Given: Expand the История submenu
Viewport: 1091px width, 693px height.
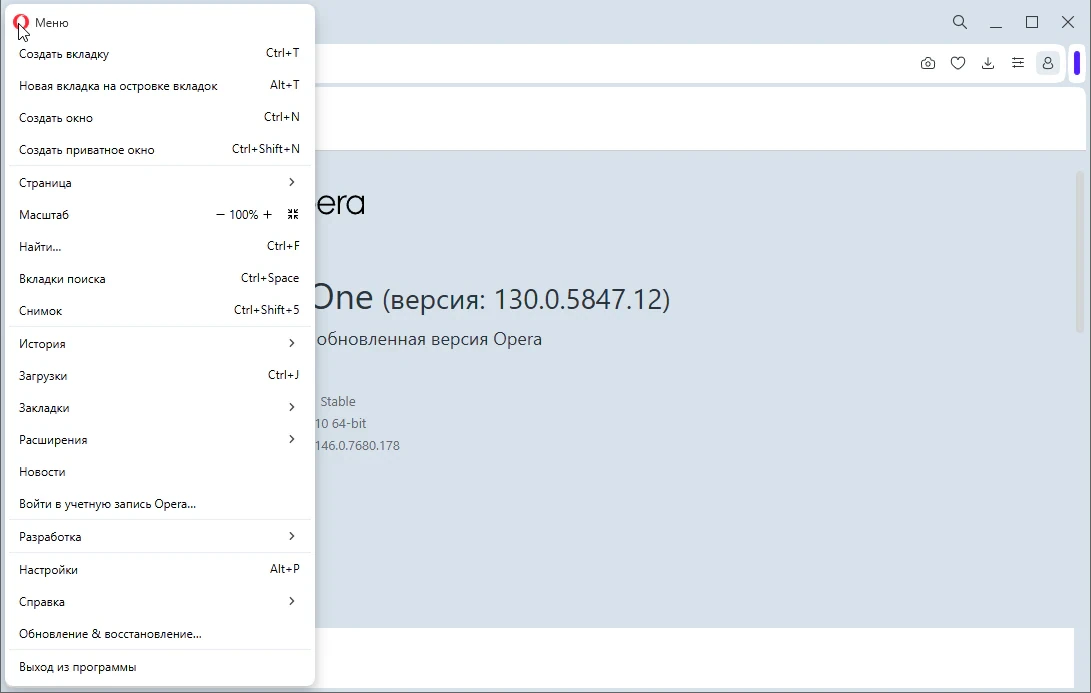Looking at the screenshot, I should [x=160, y=343].
